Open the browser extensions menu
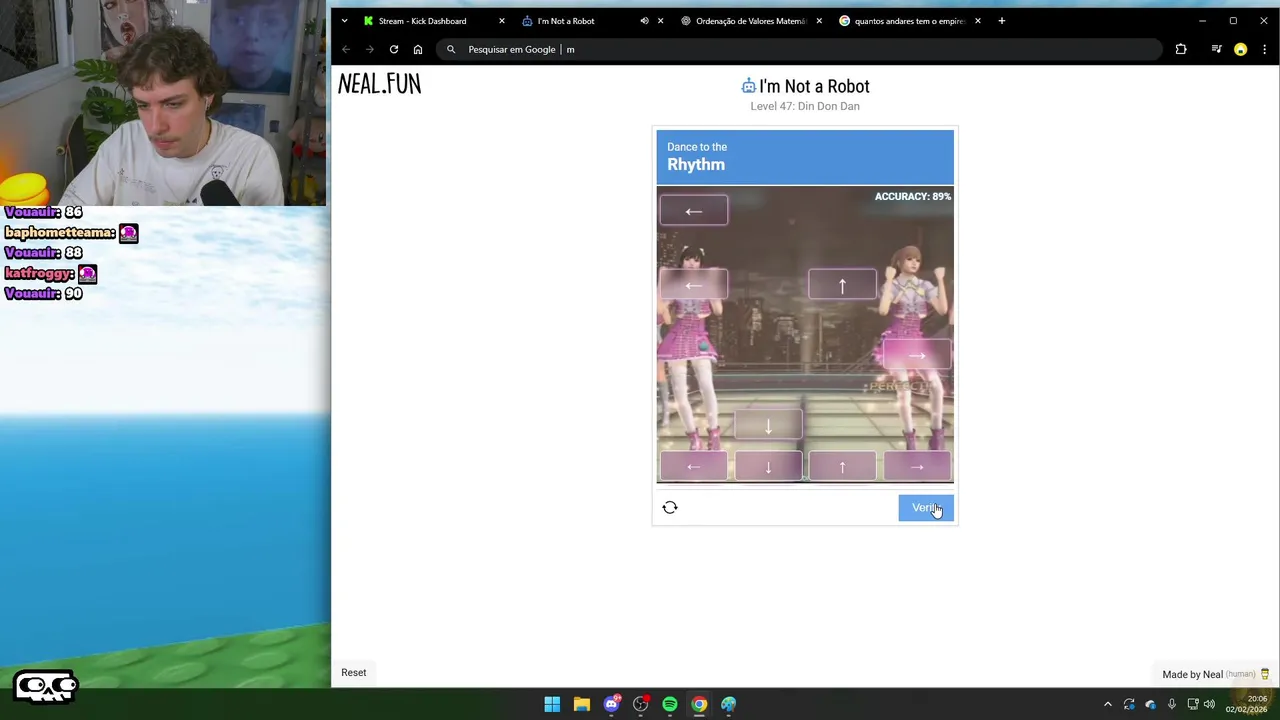This screenshot has width=1280, height=720. 1181,49
